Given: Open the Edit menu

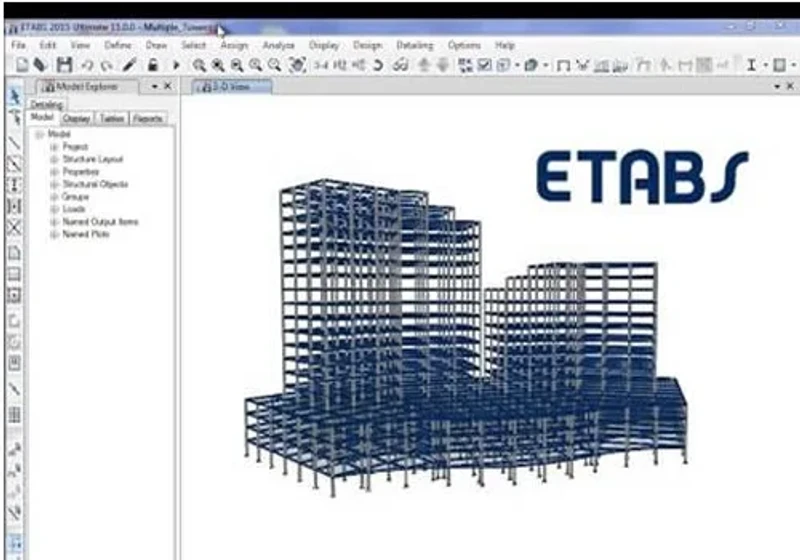Looking at the screenshot, I should (x=48, y=45).
